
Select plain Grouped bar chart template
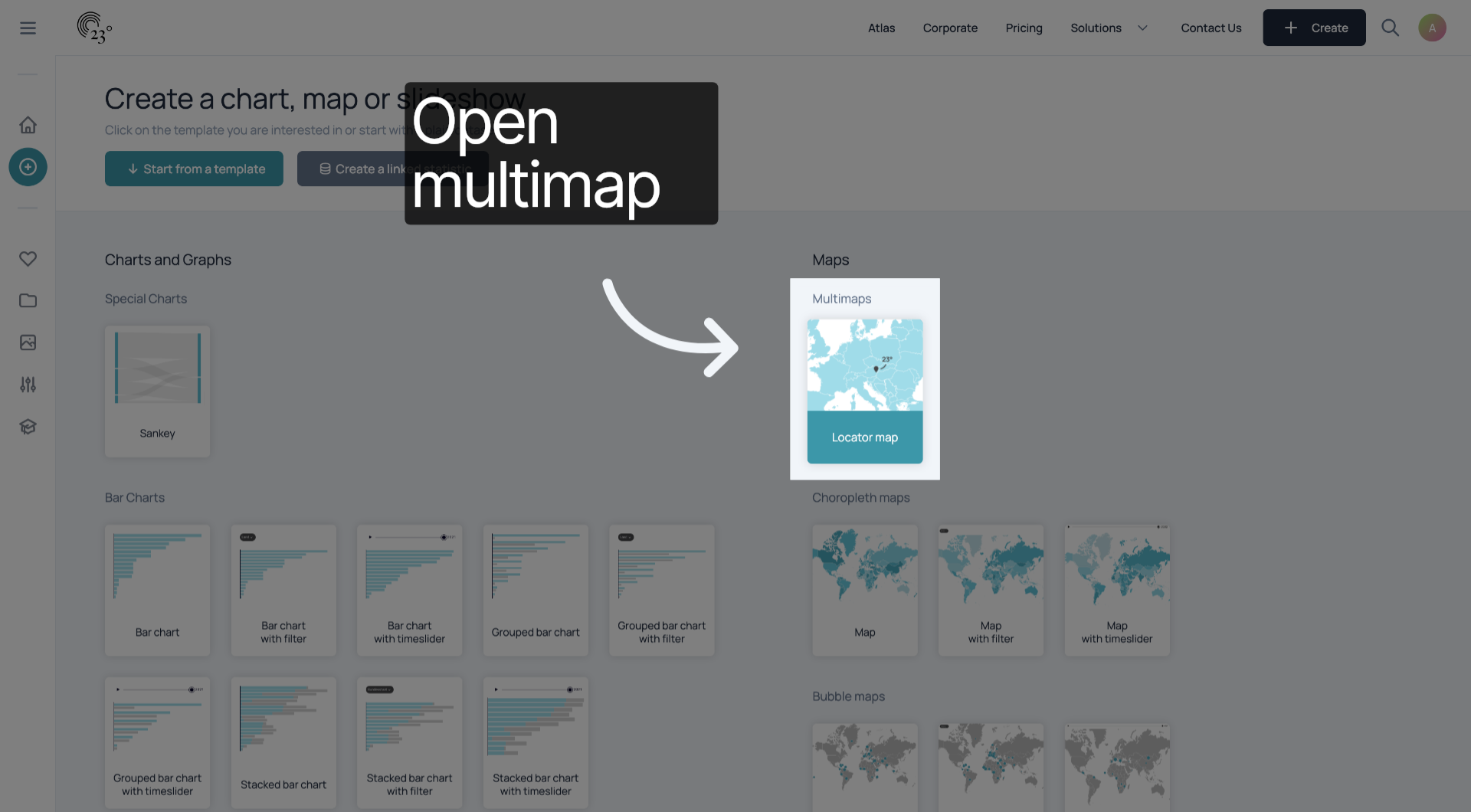[536, 590]
